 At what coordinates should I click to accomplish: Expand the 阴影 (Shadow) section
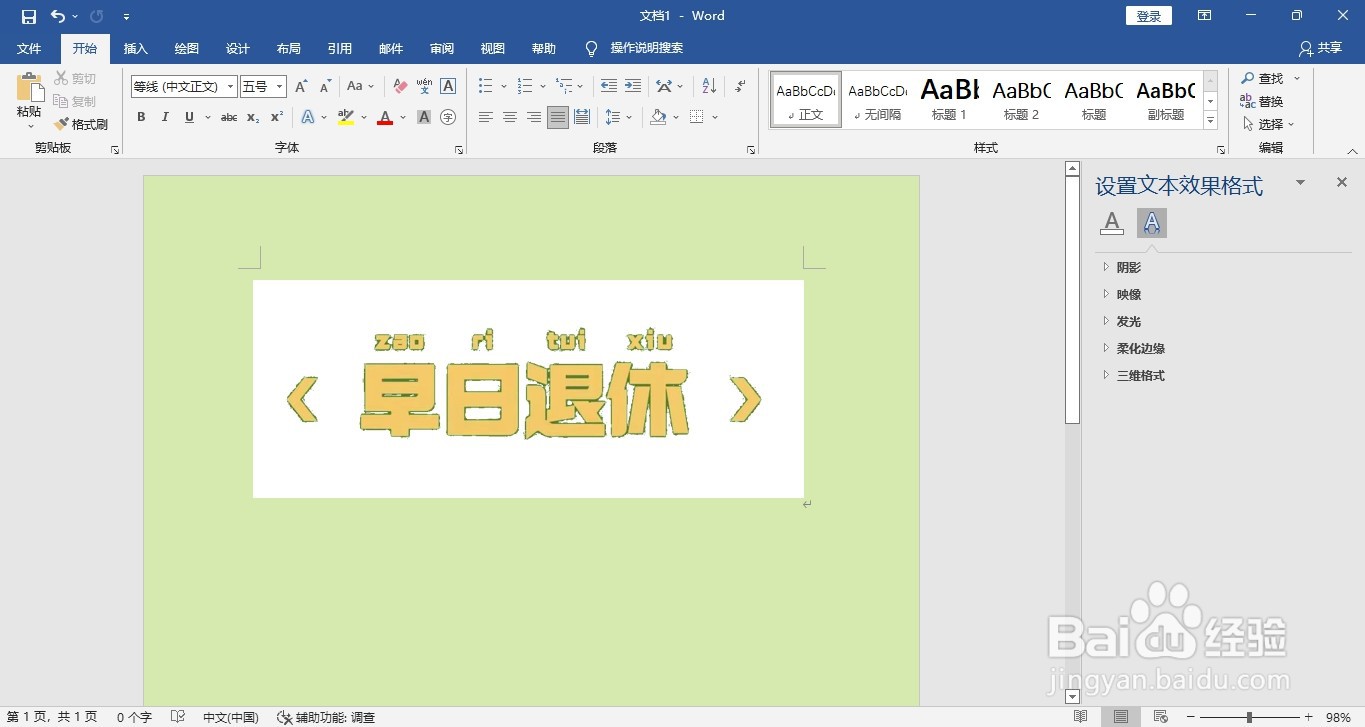point(1128,267)
